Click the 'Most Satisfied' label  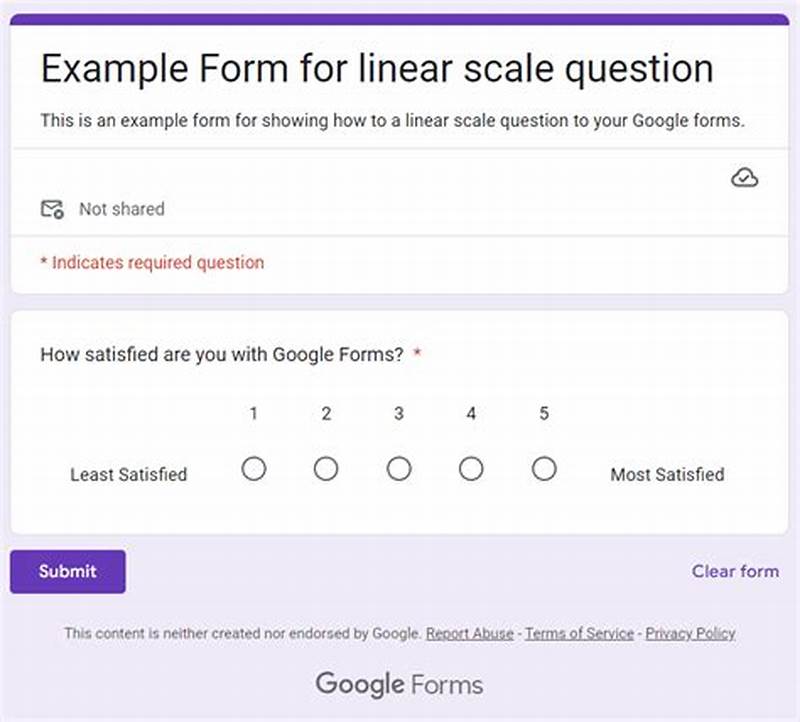pyautogui.click(x=666, y=474)
